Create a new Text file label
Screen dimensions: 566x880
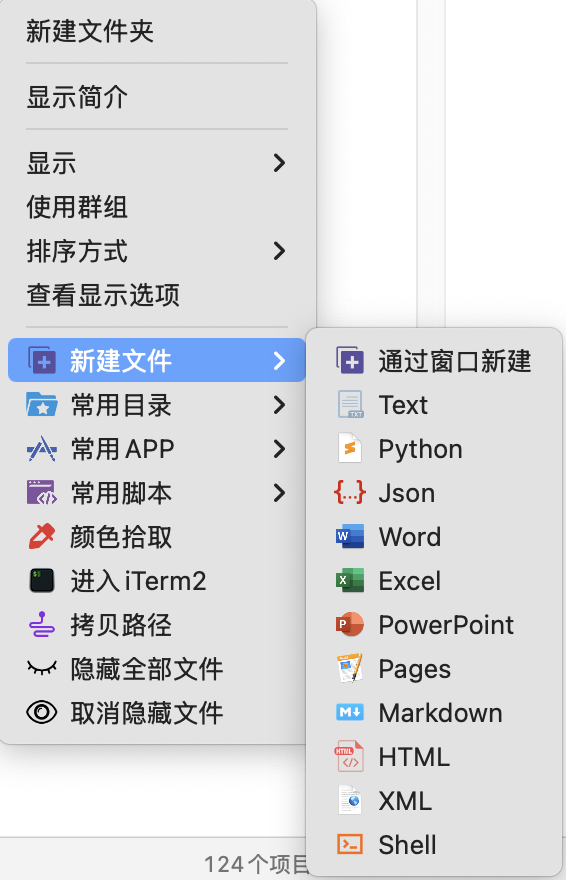coord(403,405)
